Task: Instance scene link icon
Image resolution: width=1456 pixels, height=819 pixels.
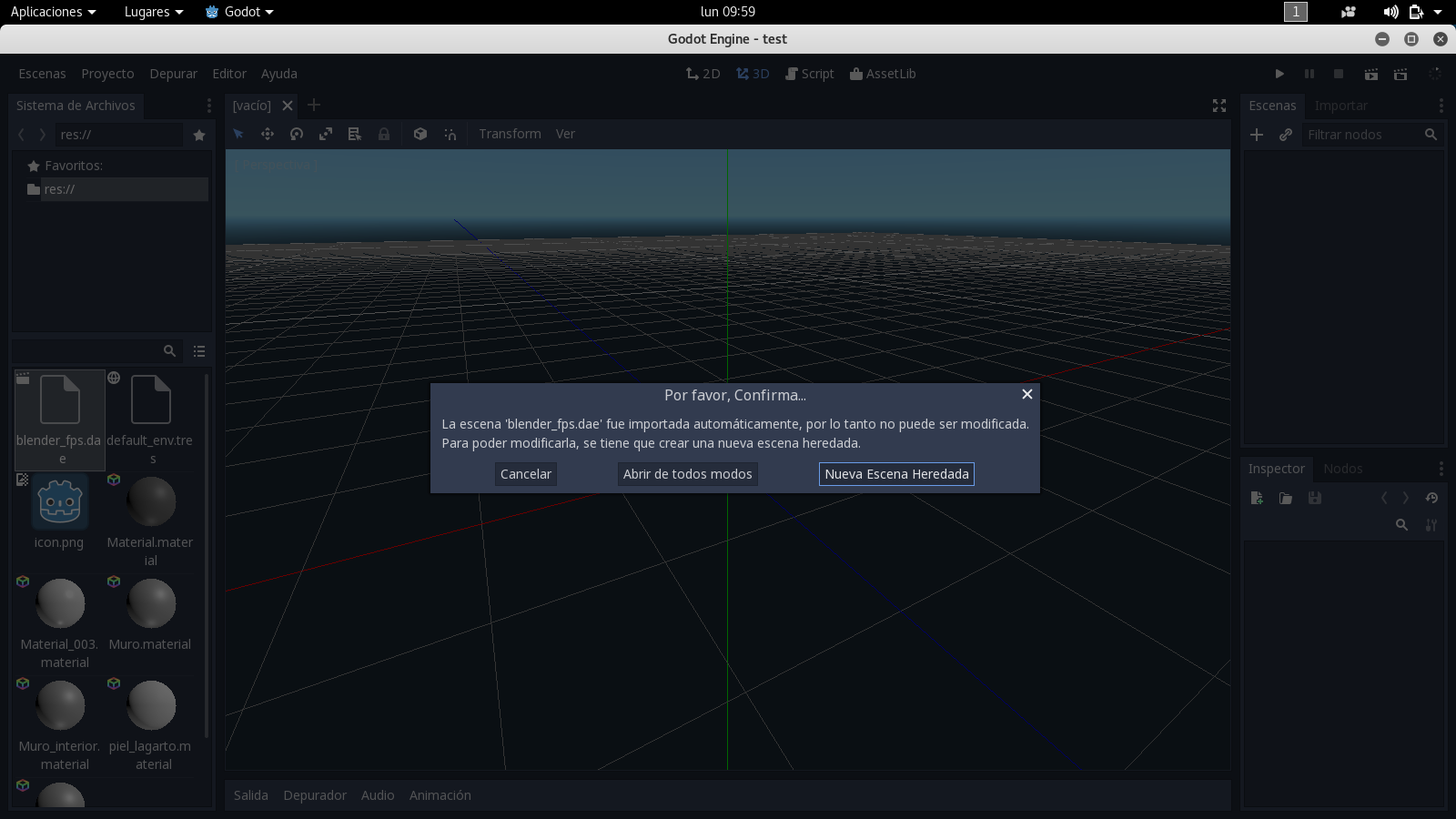Action: [x=1286, y=135]
